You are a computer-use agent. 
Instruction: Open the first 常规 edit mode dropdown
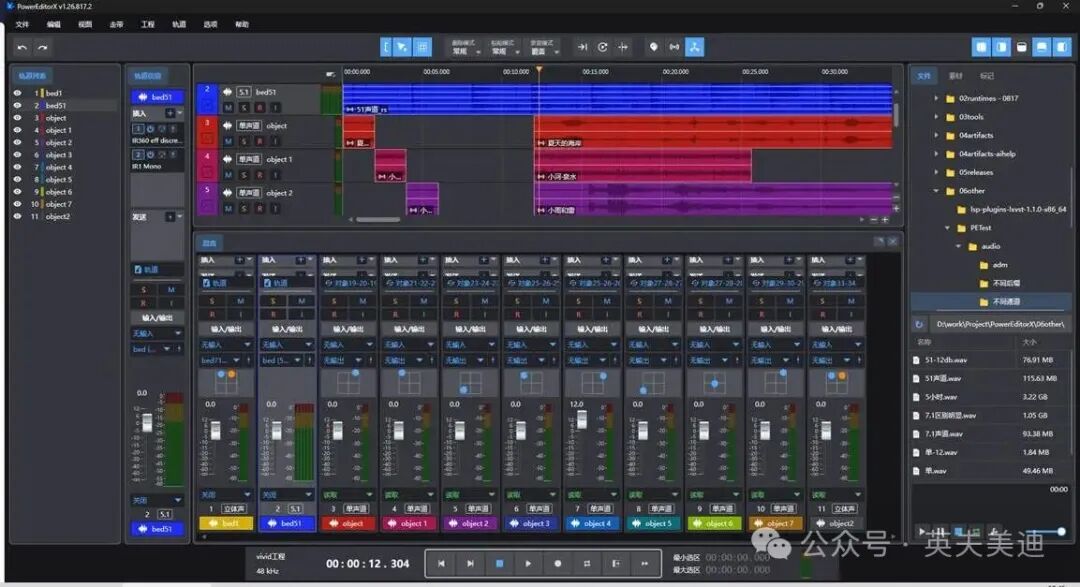tap(464, 48)
